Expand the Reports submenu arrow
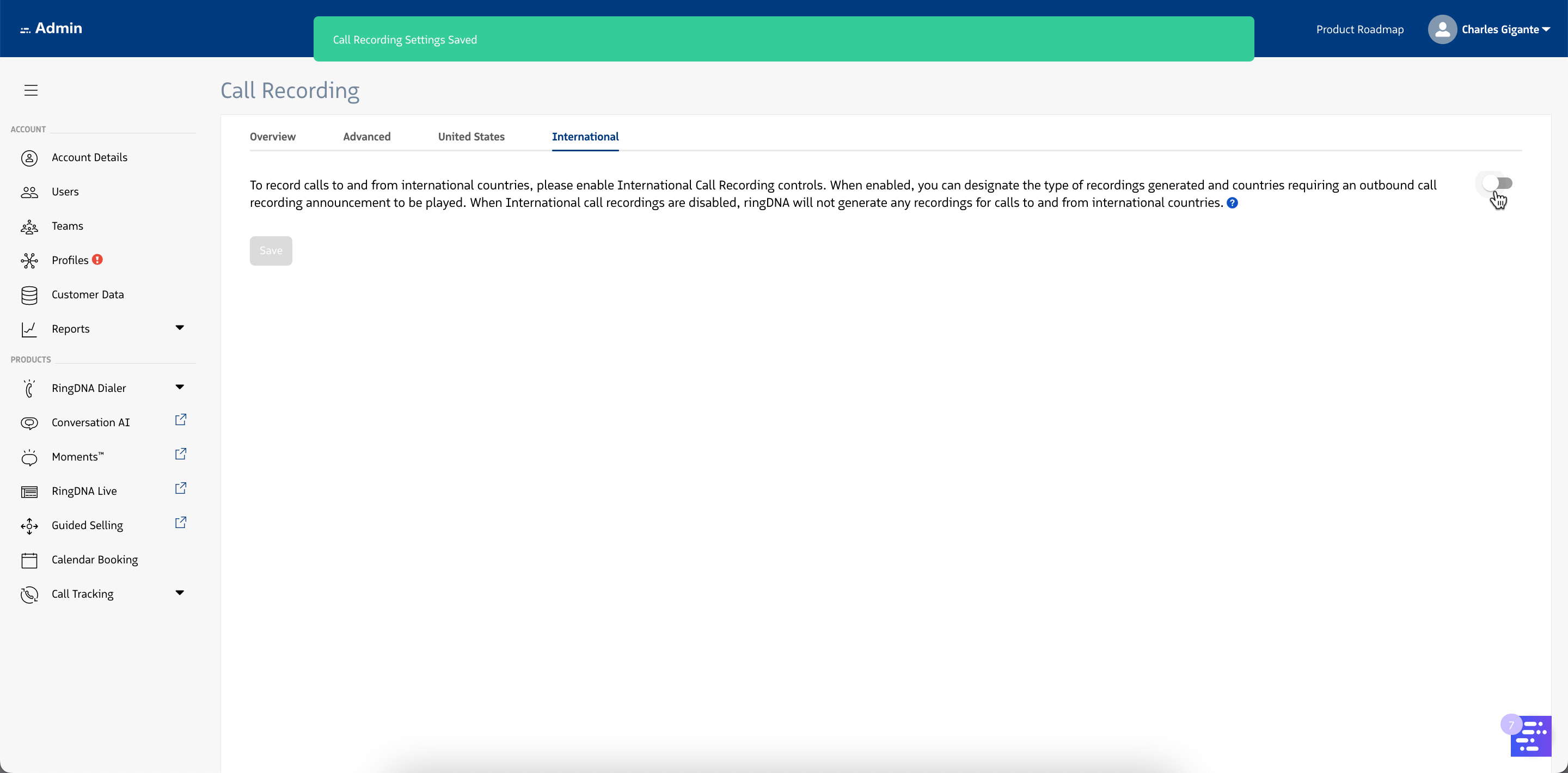This screenshot has height=773, width=1568. 180,328
